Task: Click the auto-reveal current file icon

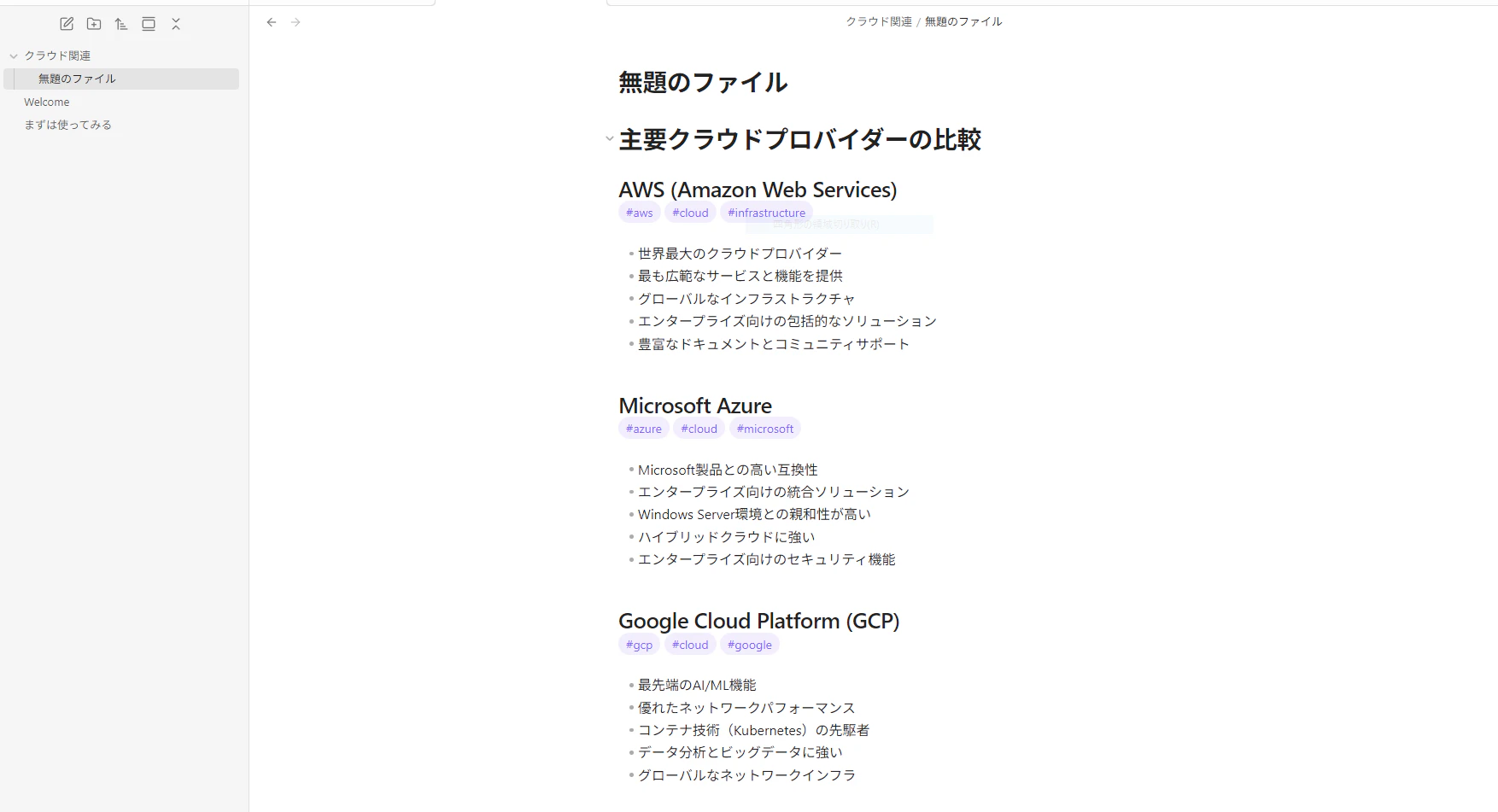Action: 149,24
